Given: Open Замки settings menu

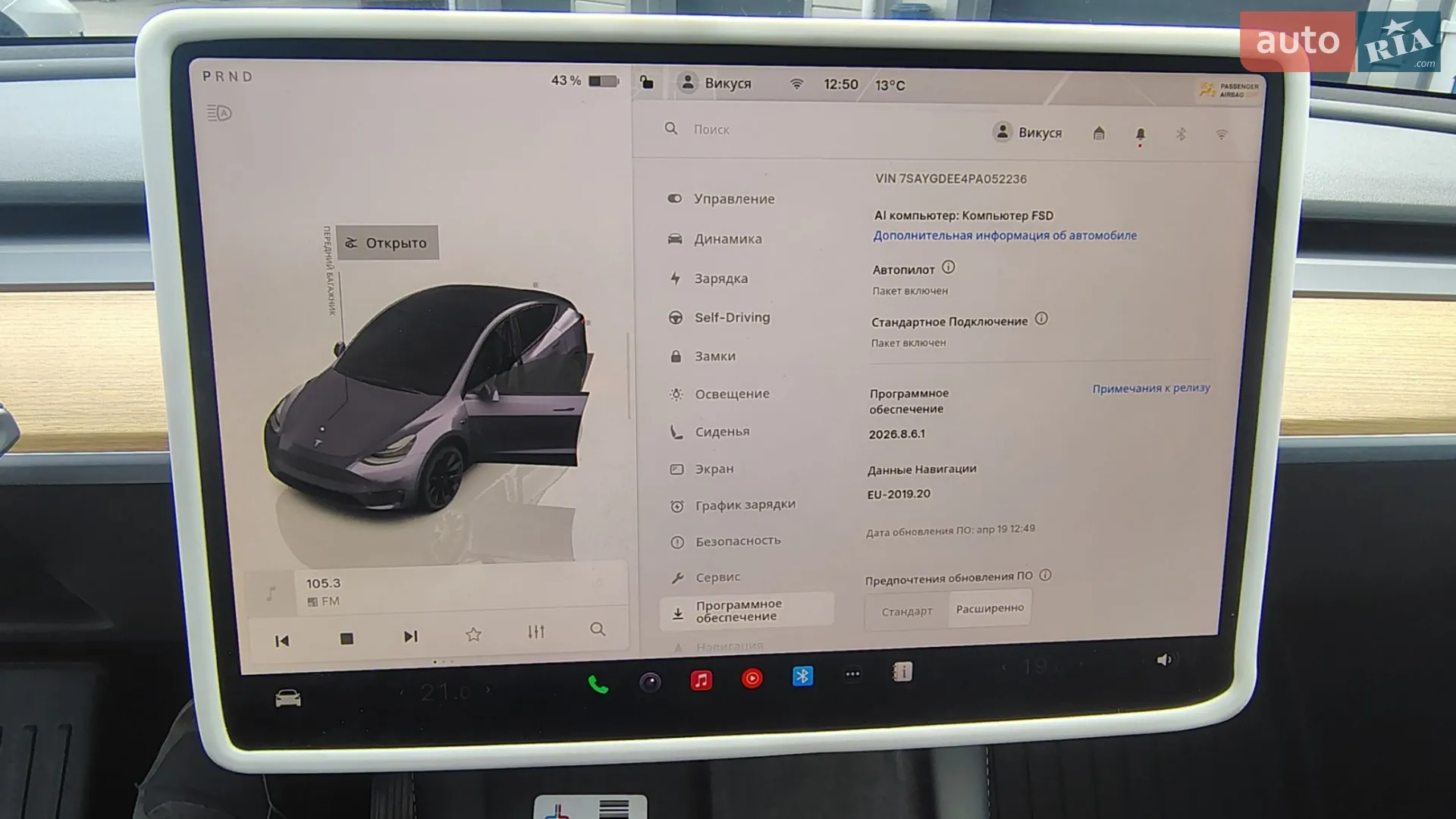Looking at the screenshot, I should pyautogui.click(x=702, y=356).
